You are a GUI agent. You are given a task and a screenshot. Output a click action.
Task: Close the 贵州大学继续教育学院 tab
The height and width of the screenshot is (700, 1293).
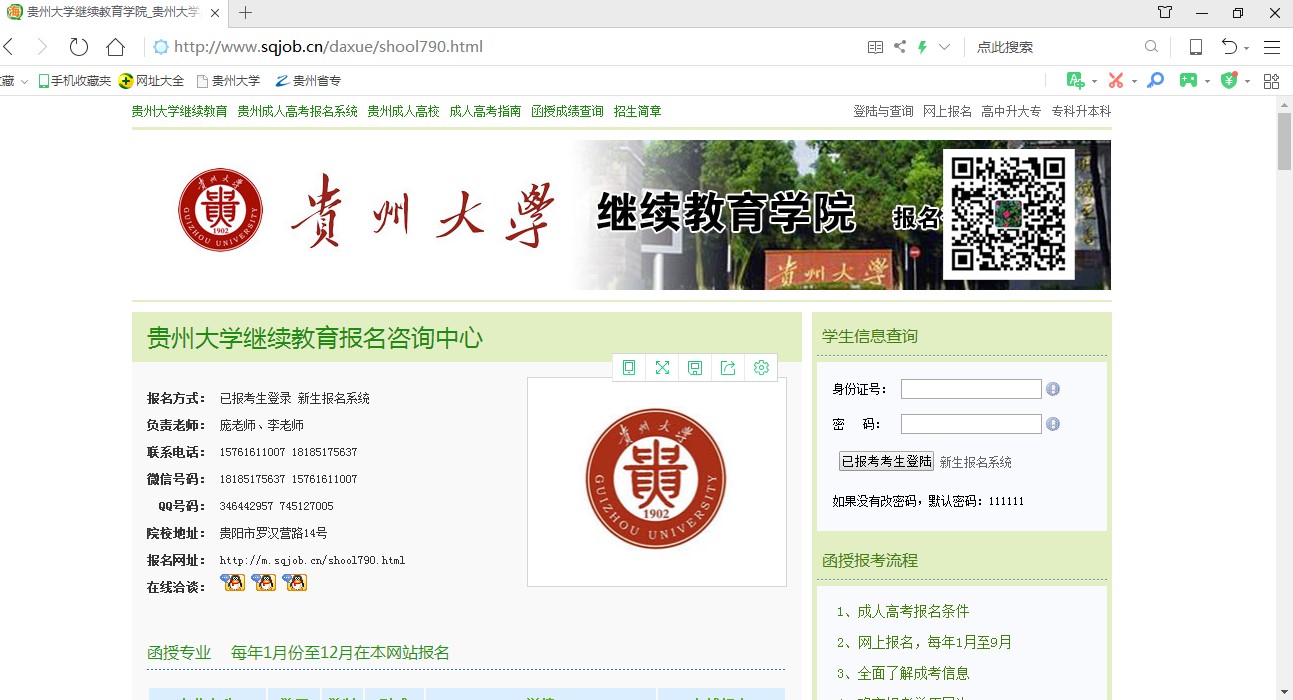click(x=216, y=12)
